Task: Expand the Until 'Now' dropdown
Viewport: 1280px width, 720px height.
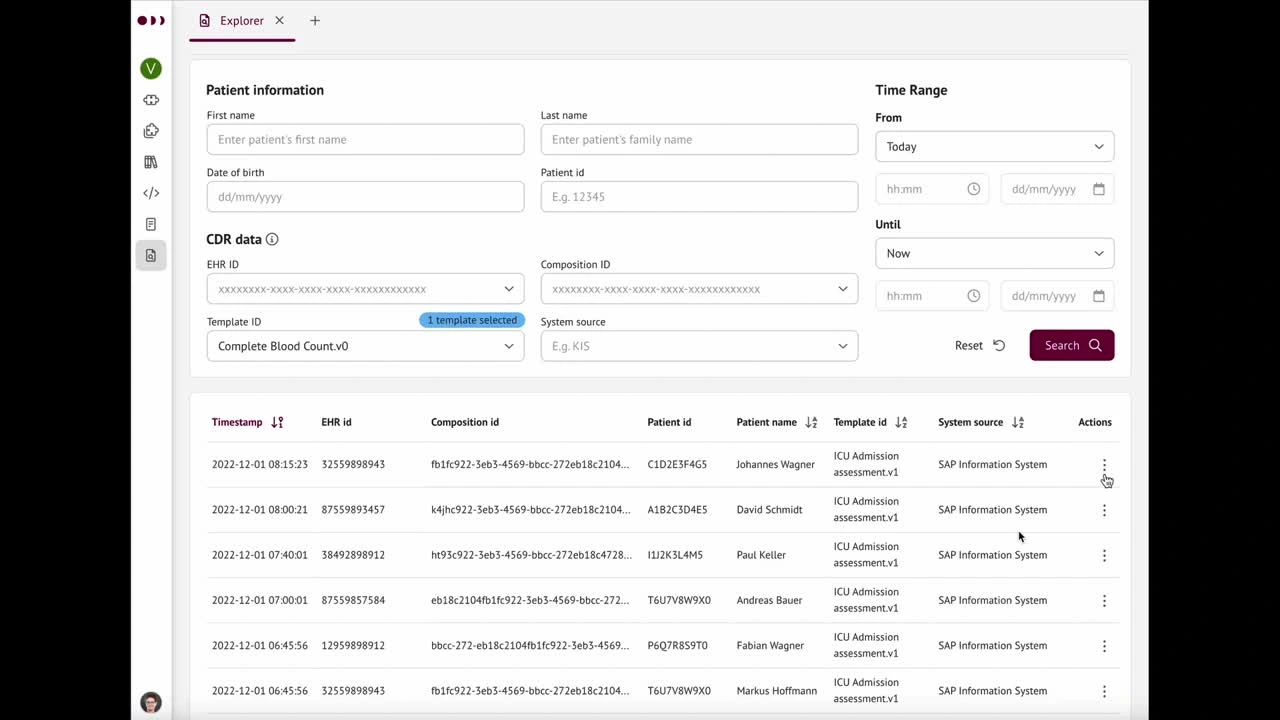Action: 994,253
